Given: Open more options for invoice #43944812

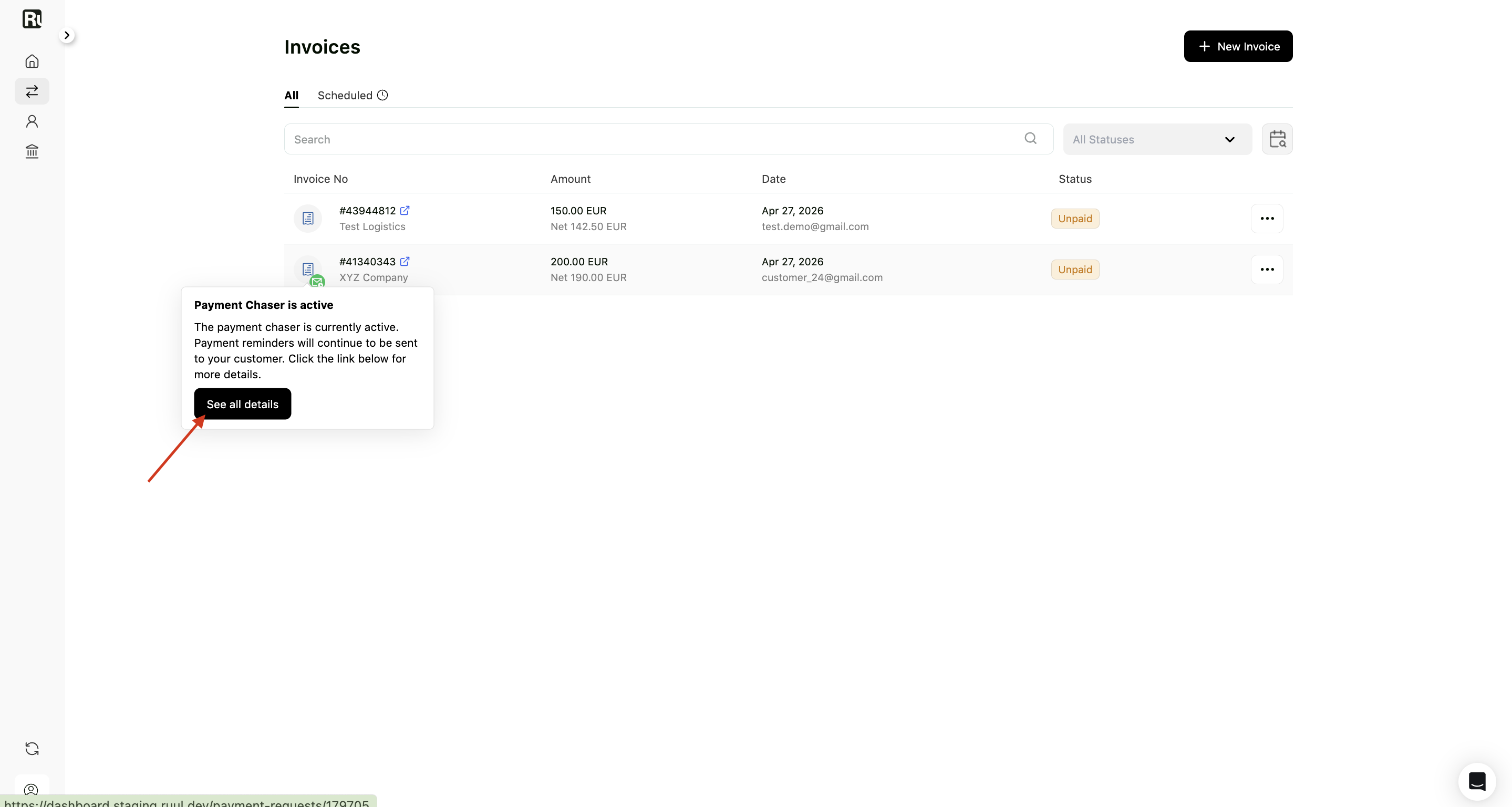Looking at the screenshot, I should (x=1267, y=219).
